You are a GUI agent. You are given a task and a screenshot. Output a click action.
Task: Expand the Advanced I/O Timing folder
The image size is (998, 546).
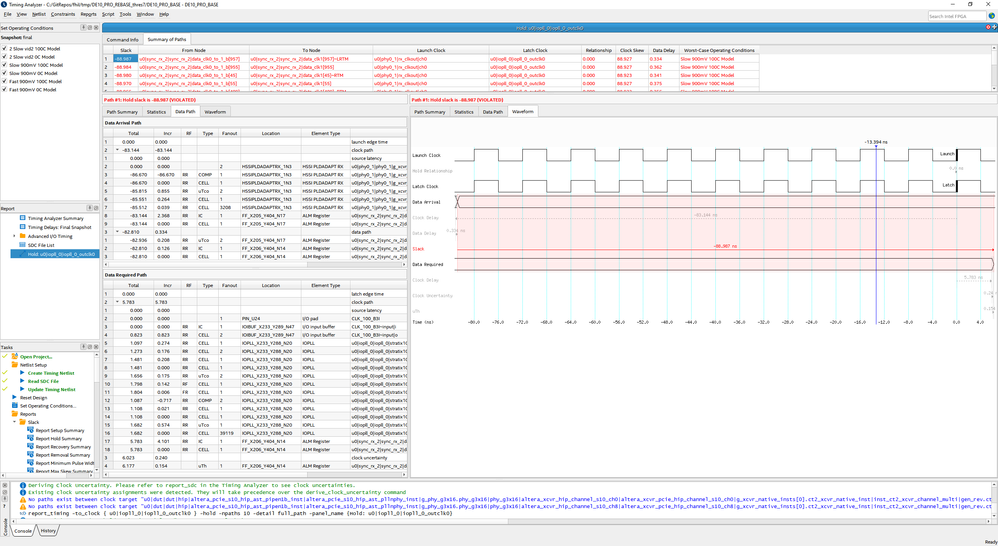coord(12,236)
